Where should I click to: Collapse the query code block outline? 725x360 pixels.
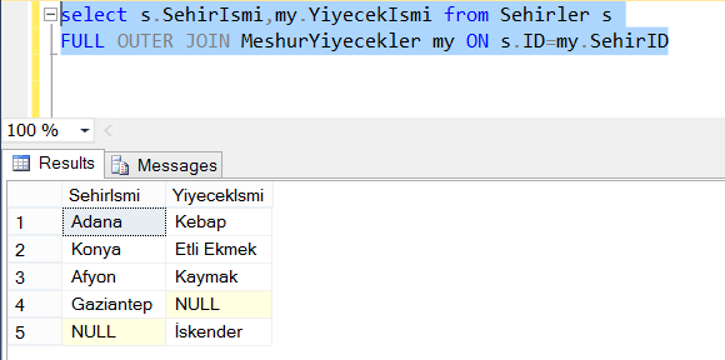50,15
